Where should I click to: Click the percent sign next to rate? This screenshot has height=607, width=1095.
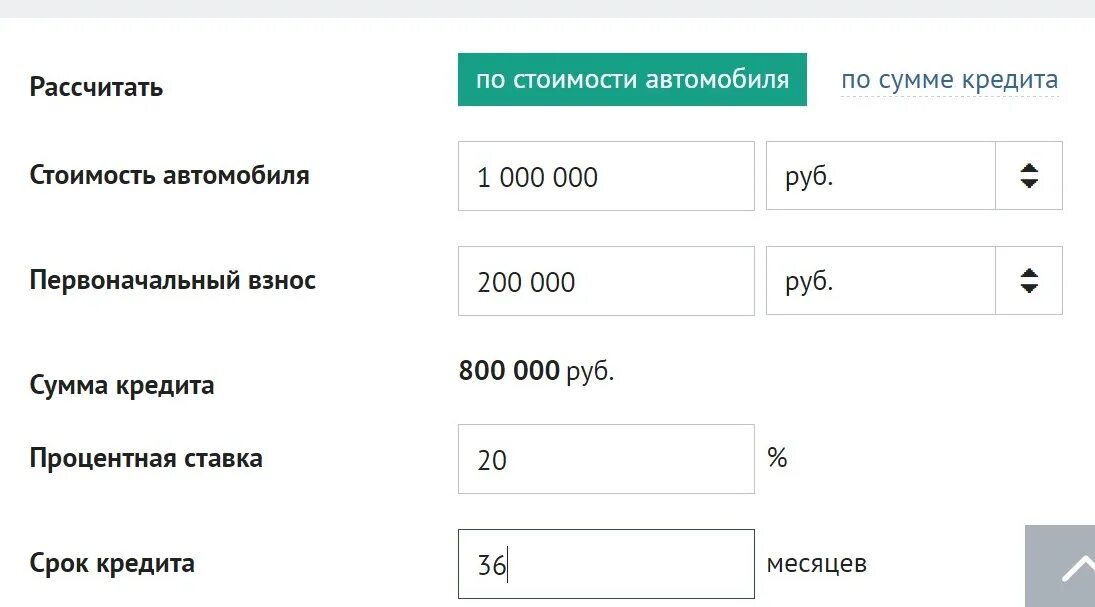777,458
